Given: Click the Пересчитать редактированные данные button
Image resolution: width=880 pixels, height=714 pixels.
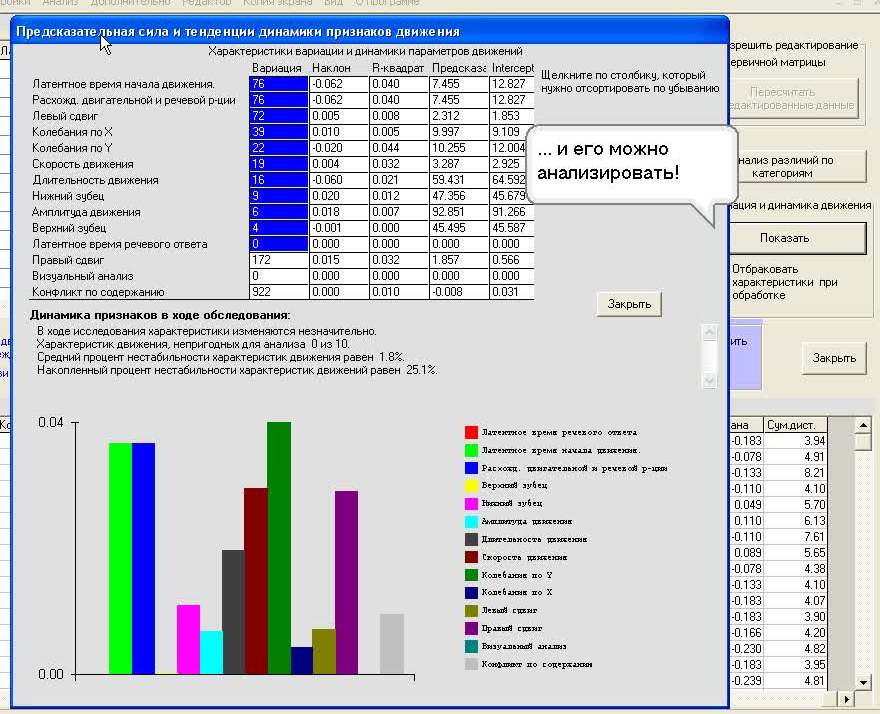Looking at the screenshot, I should (x=794, y=98).
